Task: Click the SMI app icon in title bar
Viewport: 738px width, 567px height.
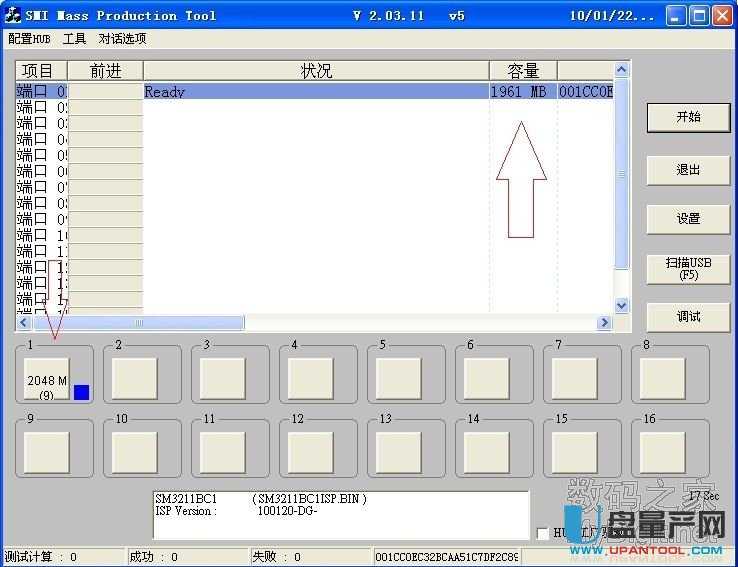Action: point(14,15)
